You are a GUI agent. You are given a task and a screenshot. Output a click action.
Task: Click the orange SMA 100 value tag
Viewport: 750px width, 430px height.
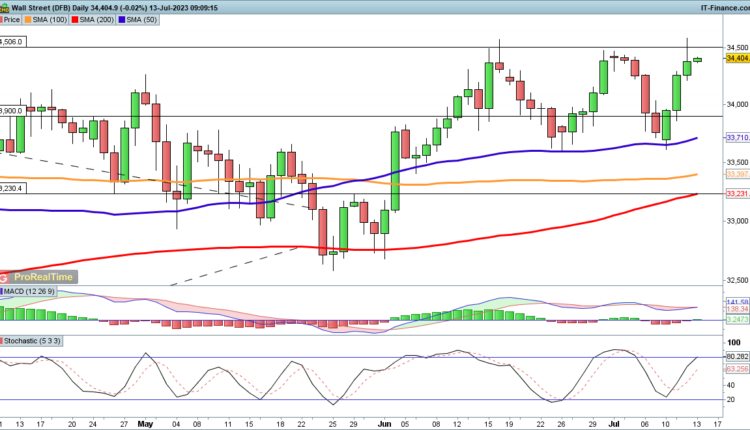(737, 175)
